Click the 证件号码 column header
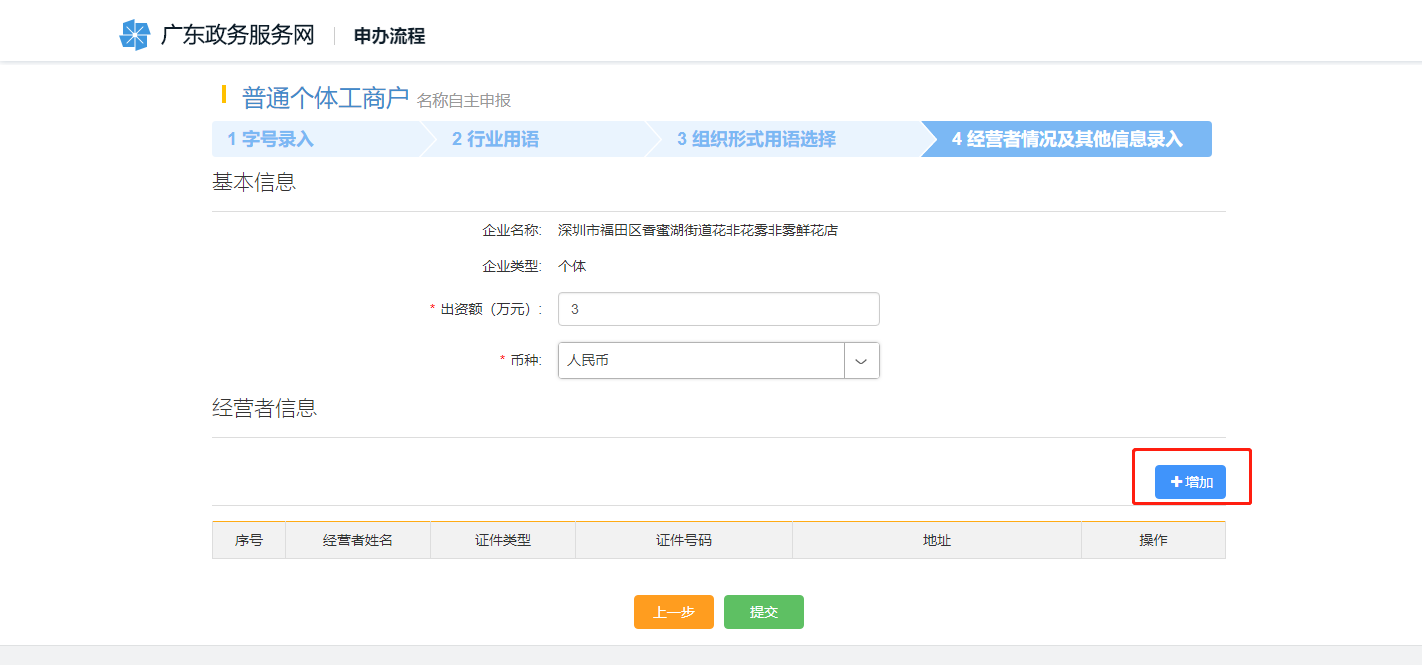 click(684, 540)
